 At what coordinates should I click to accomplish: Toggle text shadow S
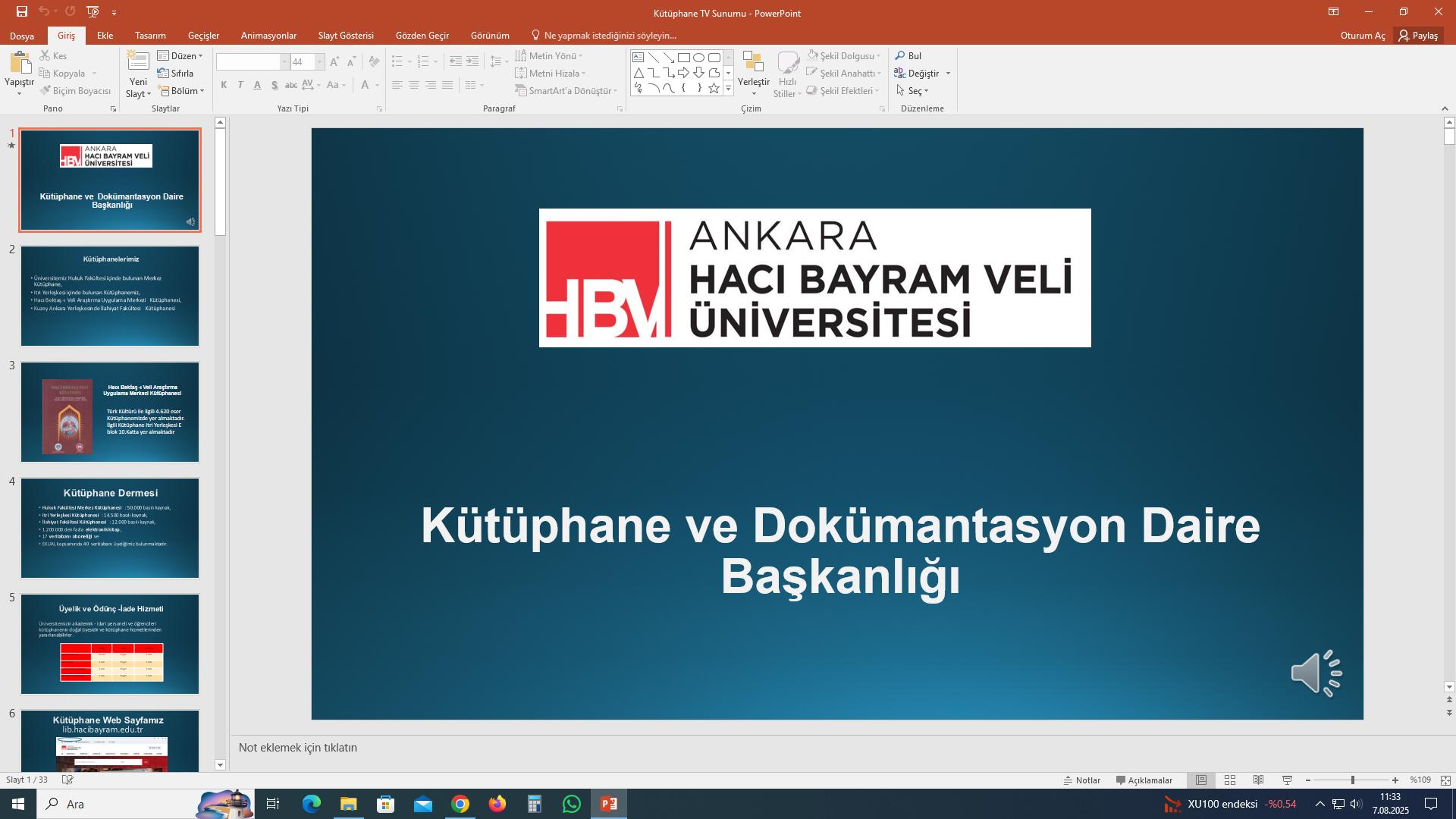[274, 85]
